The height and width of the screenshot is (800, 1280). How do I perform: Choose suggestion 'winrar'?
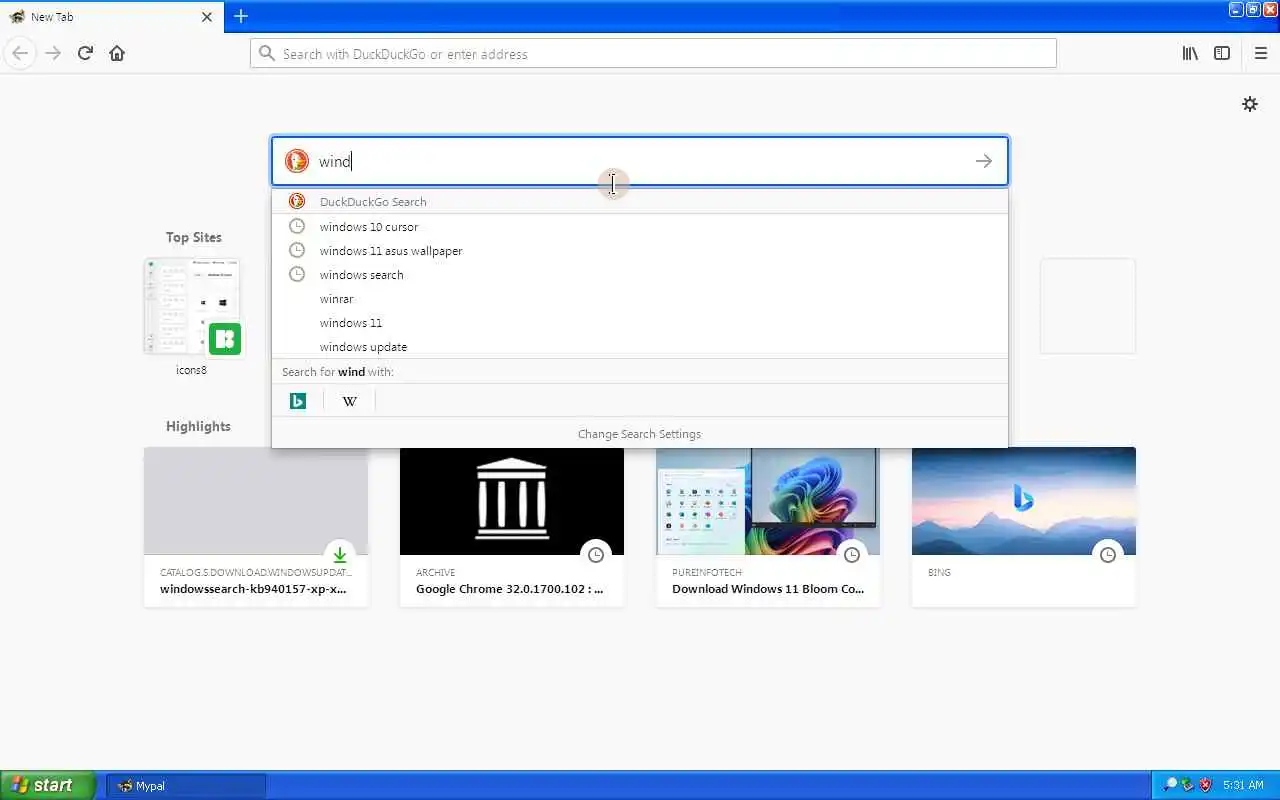click(x=640, y=299)
